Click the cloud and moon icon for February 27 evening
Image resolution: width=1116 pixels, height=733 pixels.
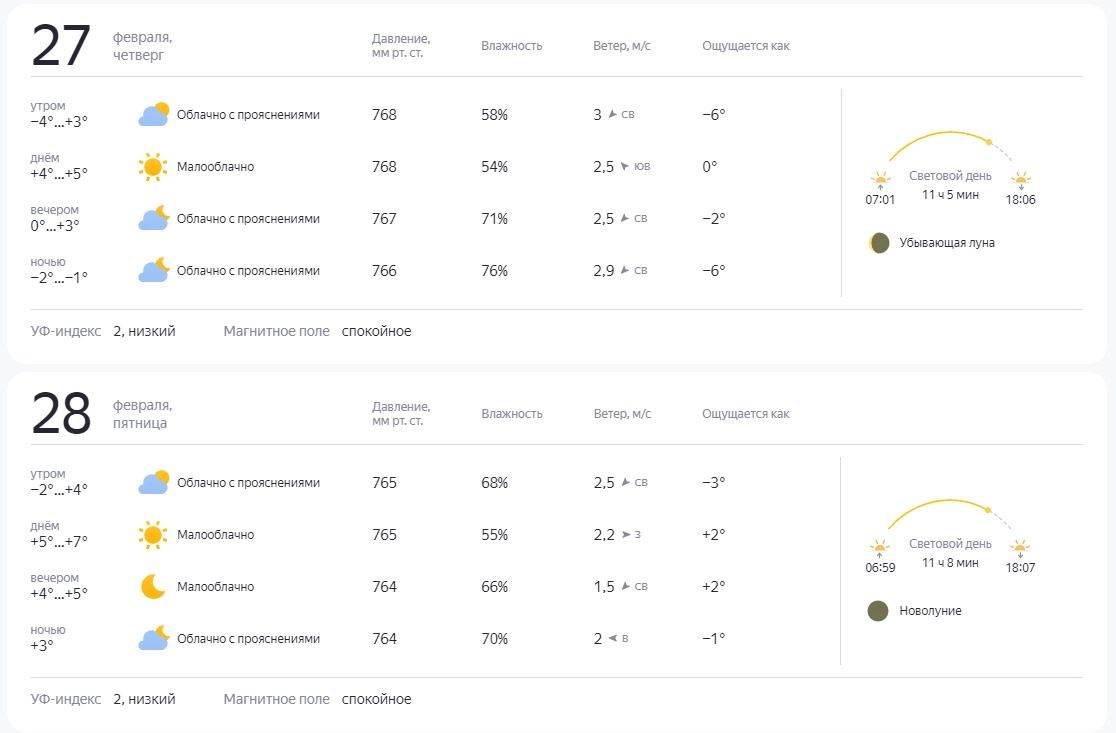(x=153, y=219)
